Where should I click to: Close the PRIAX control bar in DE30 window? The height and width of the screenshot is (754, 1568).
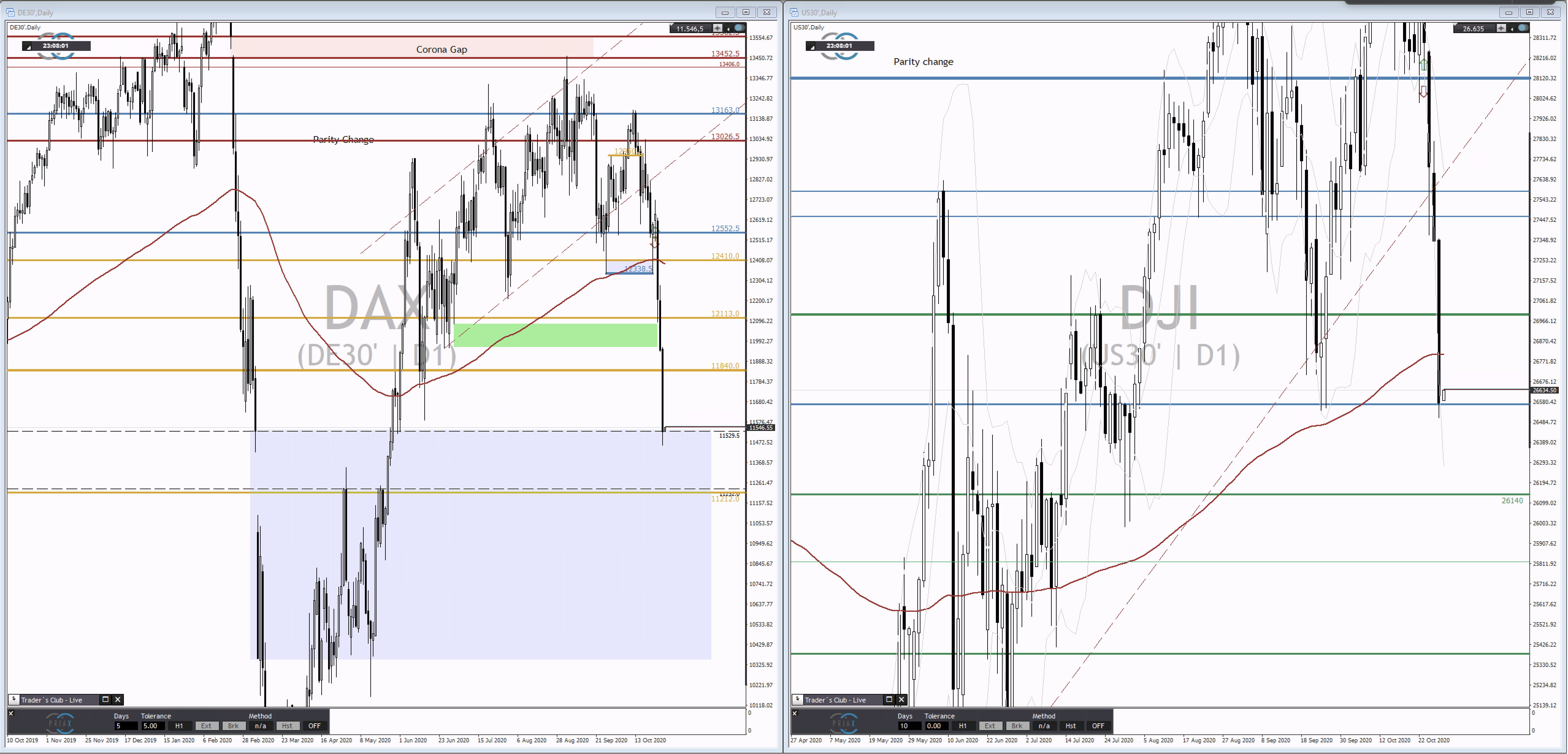click(11, 713)
